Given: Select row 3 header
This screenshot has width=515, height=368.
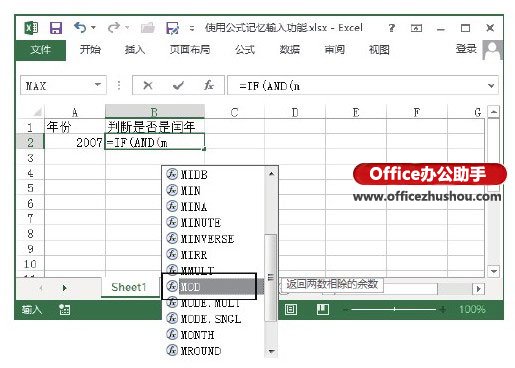Looking at the screenshot, I should pos(30,158).
